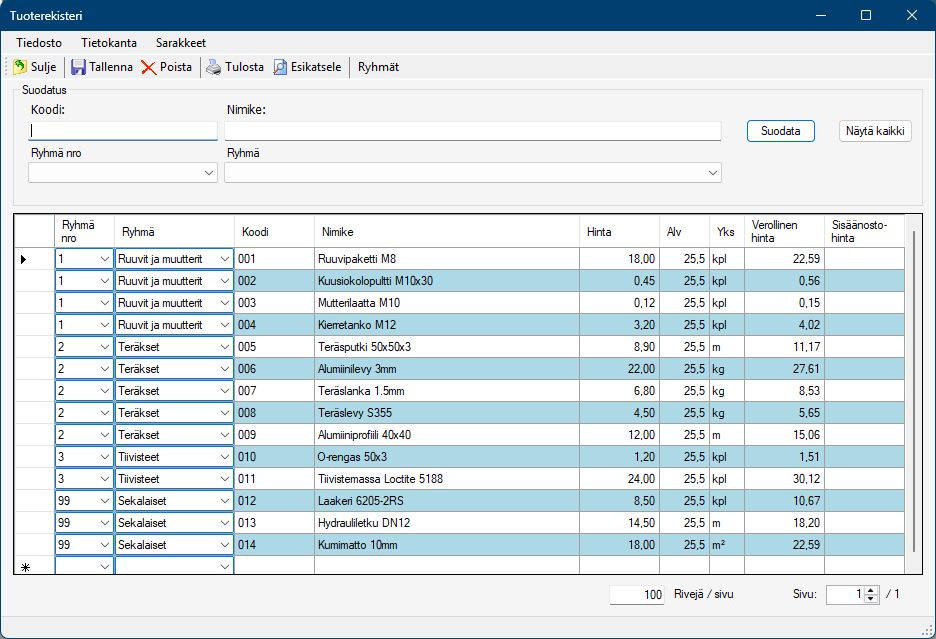This screenshot has height=639, width=936.
Task: Select the row header of the Ruuvipaketti M8 row
Action: 34,259
